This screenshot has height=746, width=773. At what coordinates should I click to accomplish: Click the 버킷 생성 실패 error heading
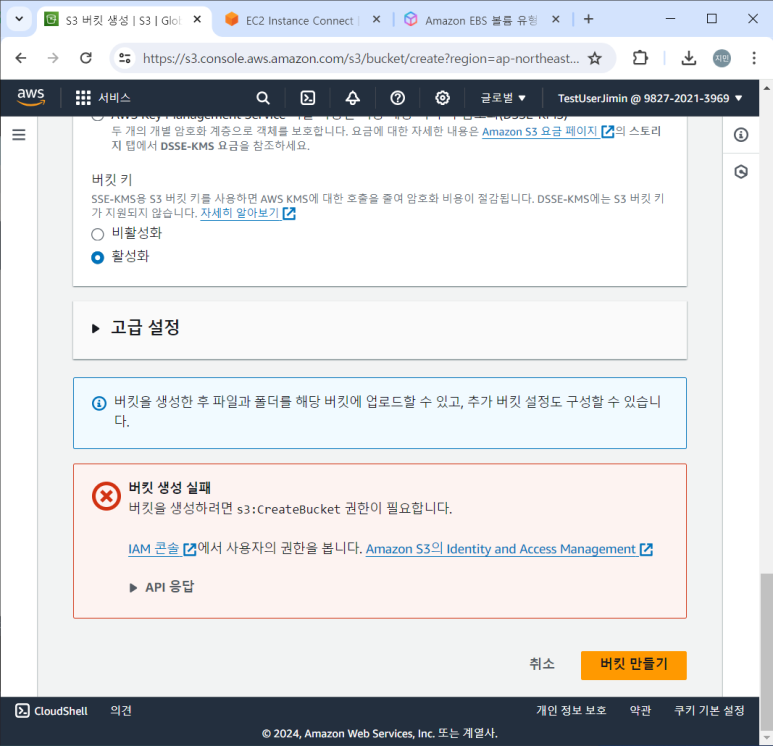(x=170, y=488)
